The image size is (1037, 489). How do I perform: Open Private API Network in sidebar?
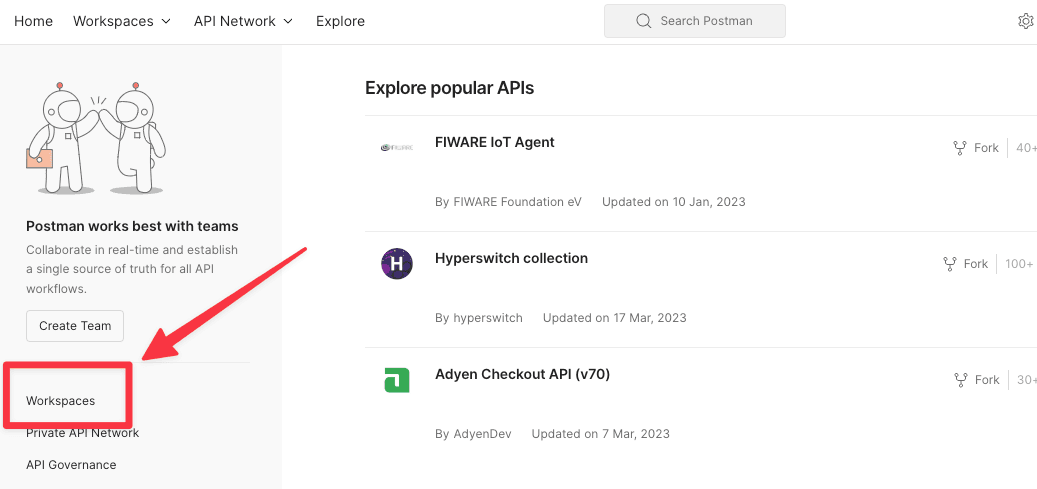(x=83, y=433)
